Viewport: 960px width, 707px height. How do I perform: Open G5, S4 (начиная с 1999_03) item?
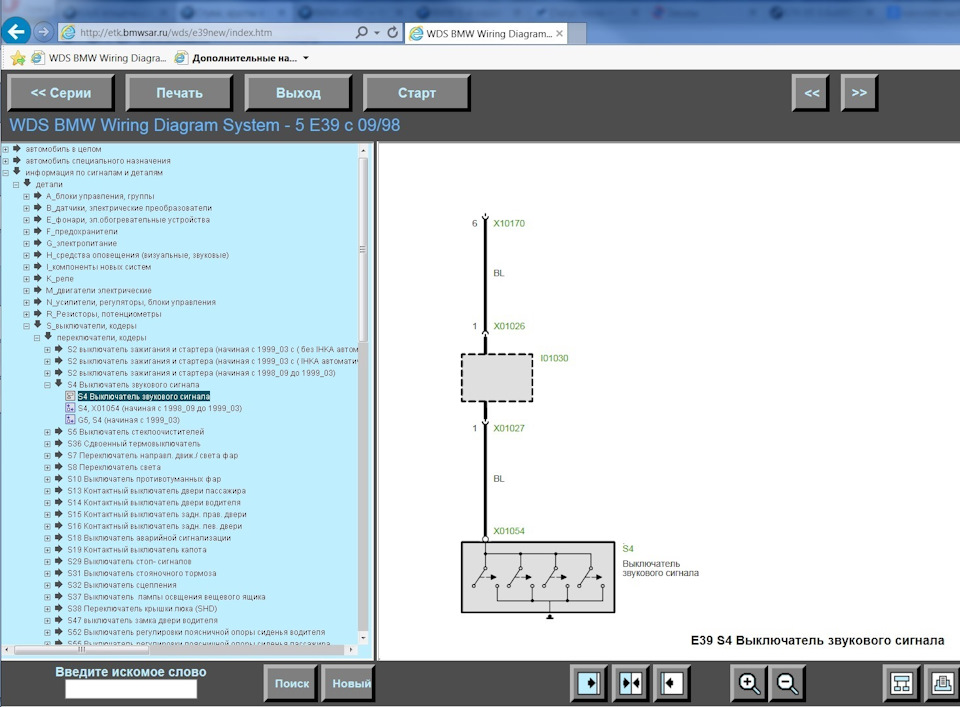(129, 420)
